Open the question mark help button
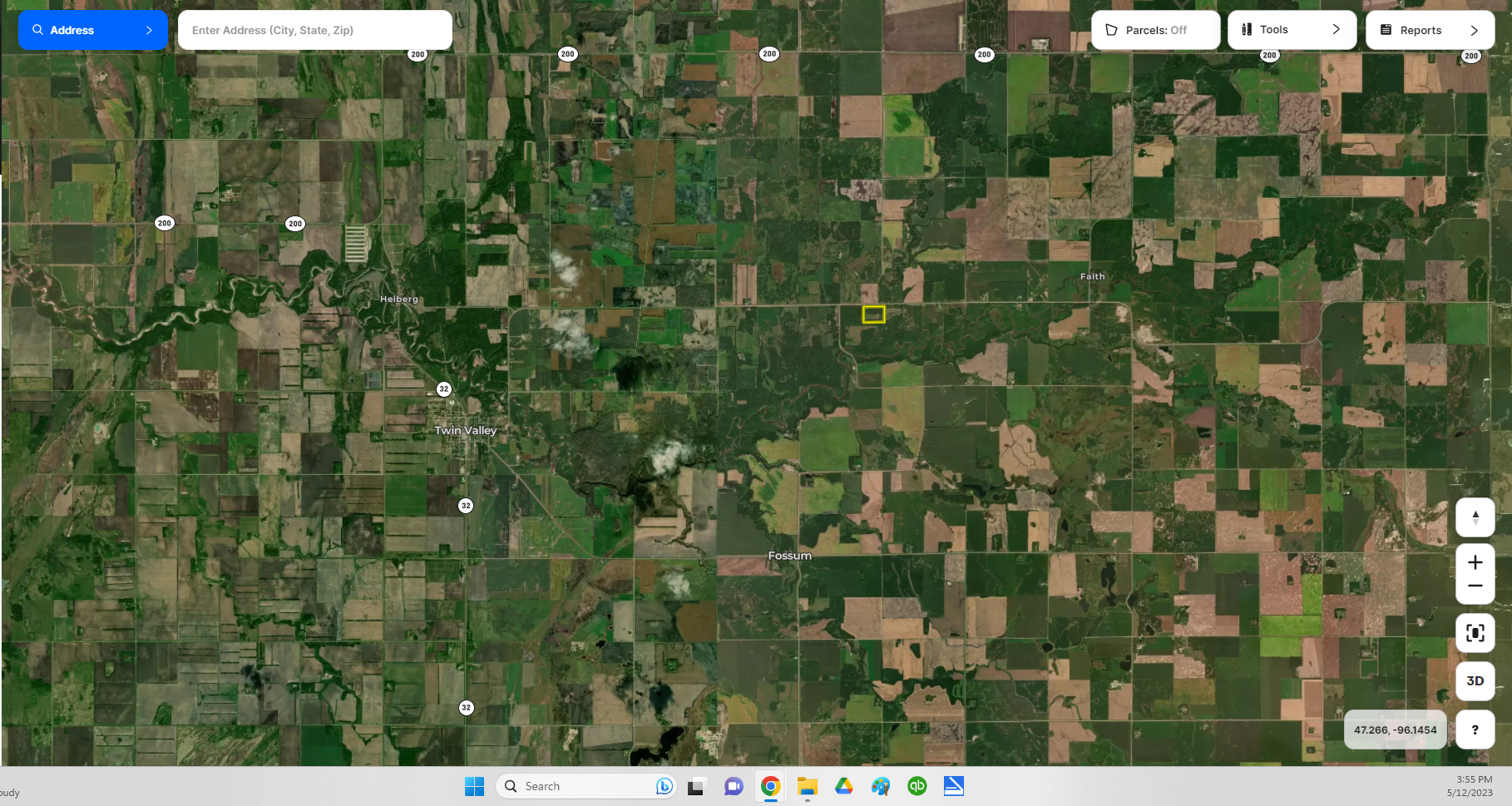1512x806 pixels. point(1475,729)
